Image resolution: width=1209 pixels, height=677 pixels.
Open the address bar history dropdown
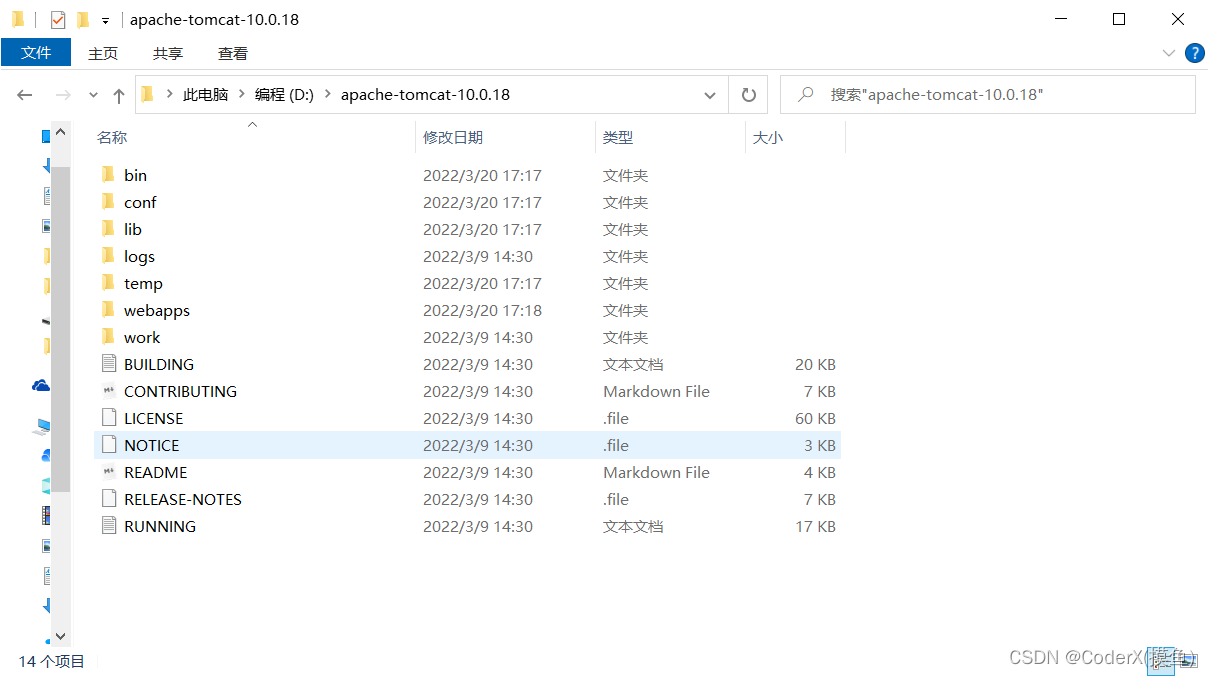coord(710,95)
